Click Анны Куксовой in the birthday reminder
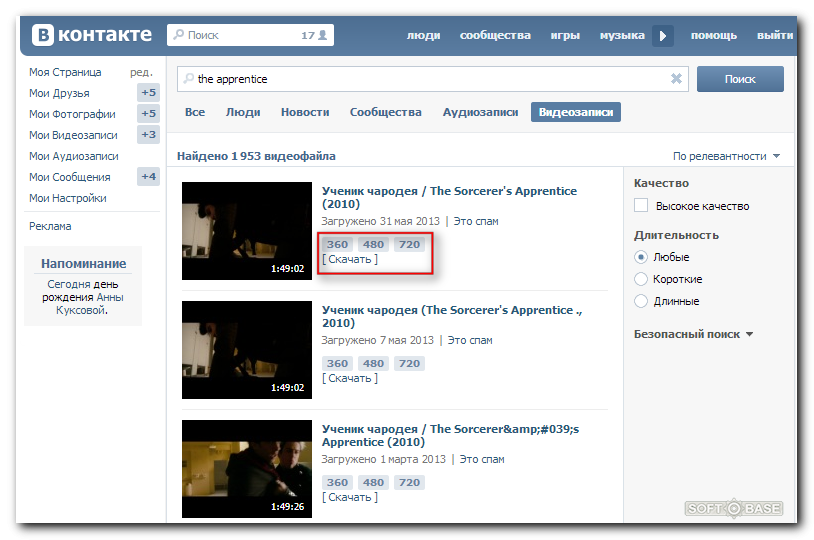 pyautogui.click(x=89, y=304)
